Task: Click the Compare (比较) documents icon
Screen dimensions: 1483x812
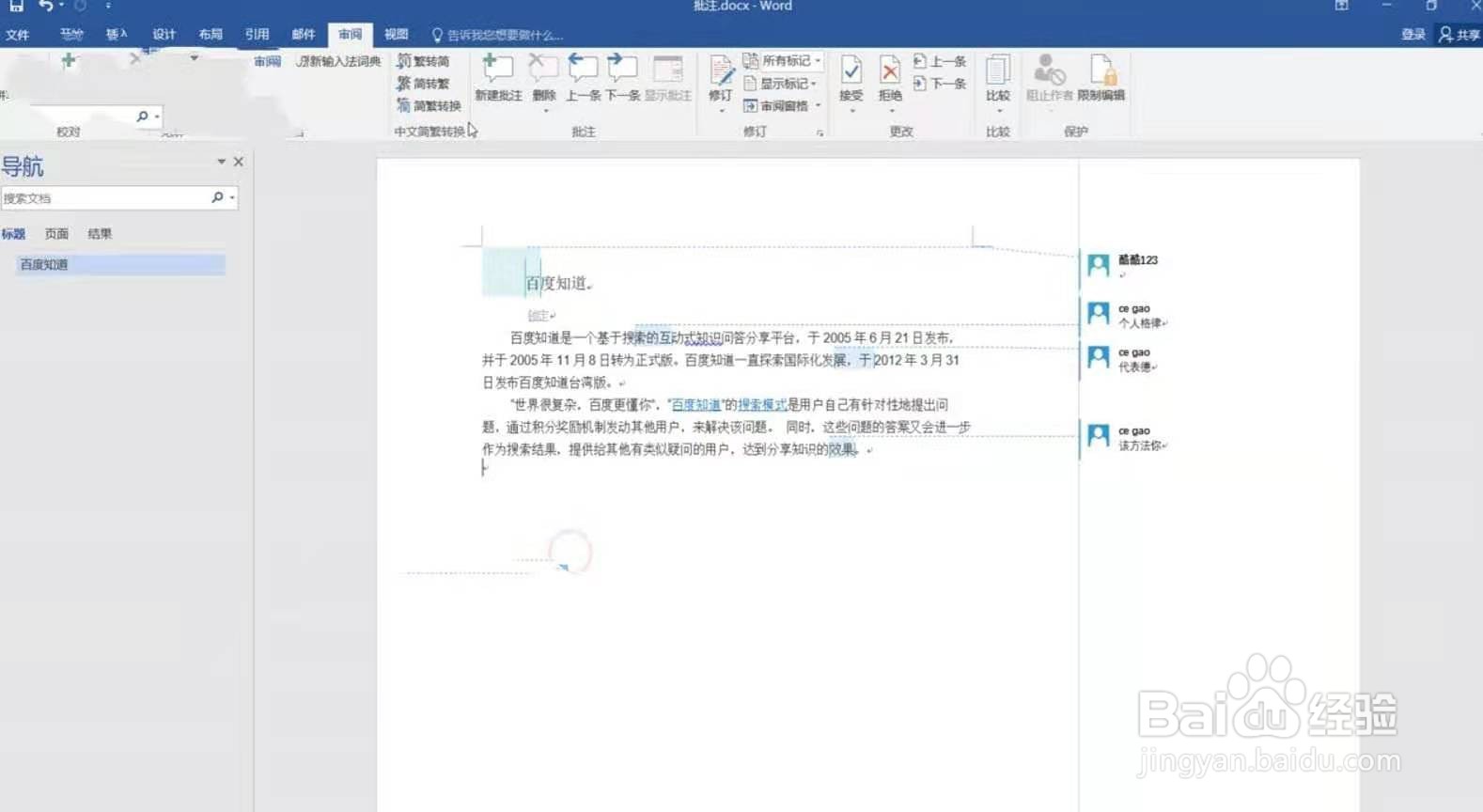Action: pos(998,77)
